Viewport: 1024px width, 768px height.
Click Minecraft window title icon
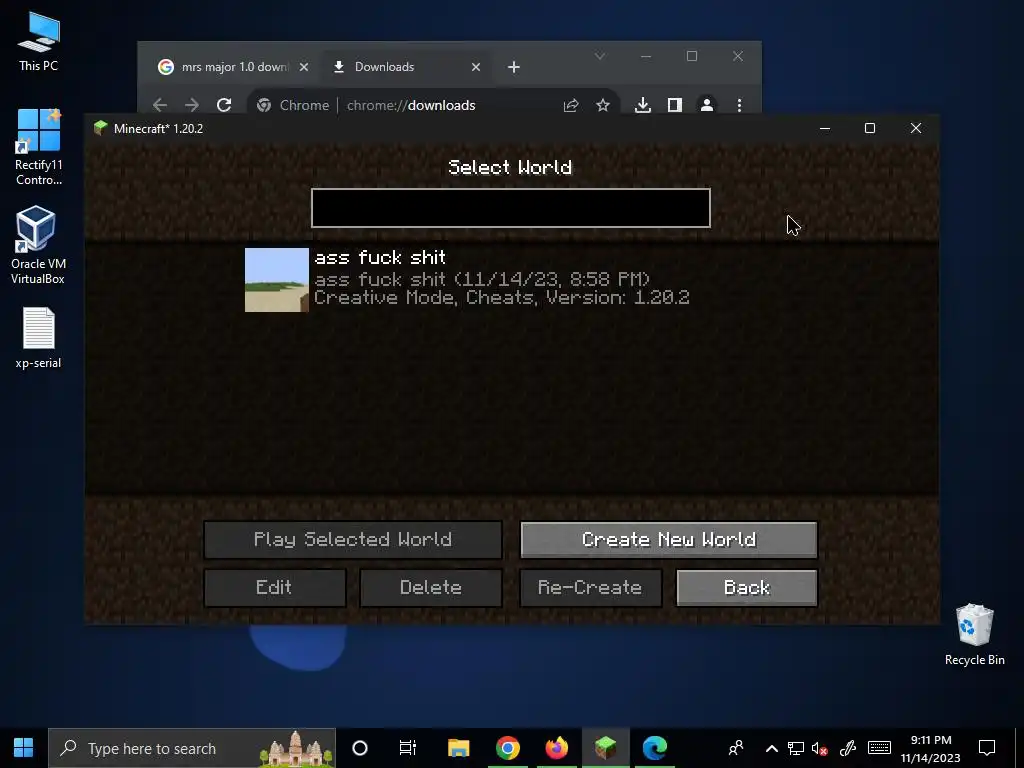click(x=101, y=128)
